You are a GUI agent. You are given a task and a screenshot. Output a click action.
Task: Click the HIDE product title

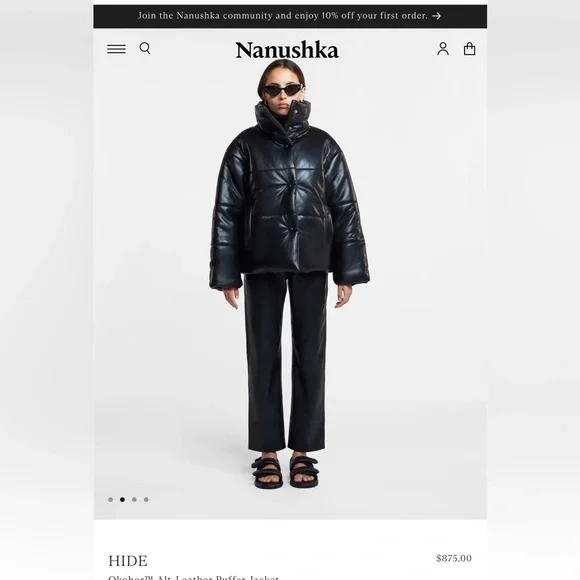tap(128, 561)
